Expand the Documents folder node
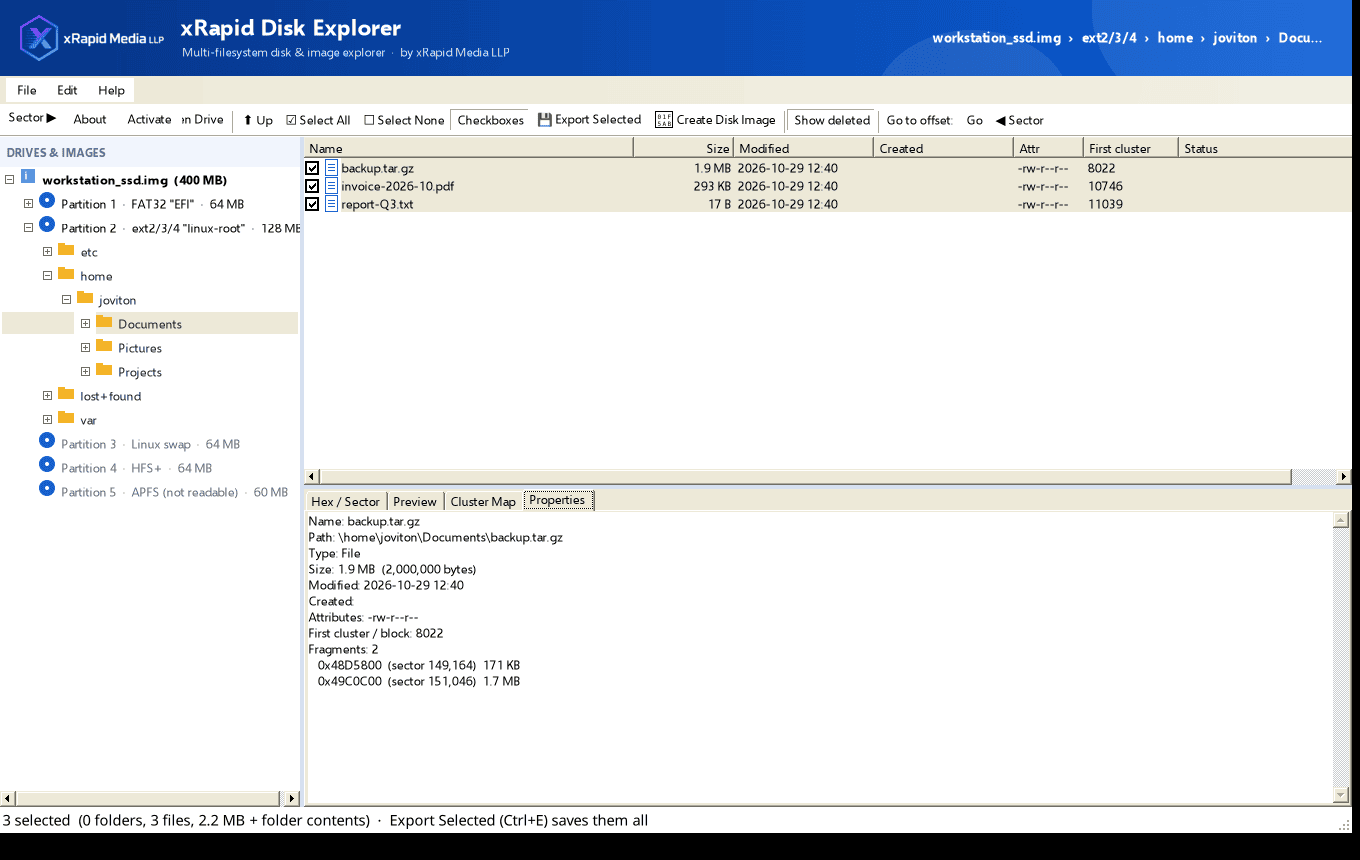 click(x=85, y=324)
